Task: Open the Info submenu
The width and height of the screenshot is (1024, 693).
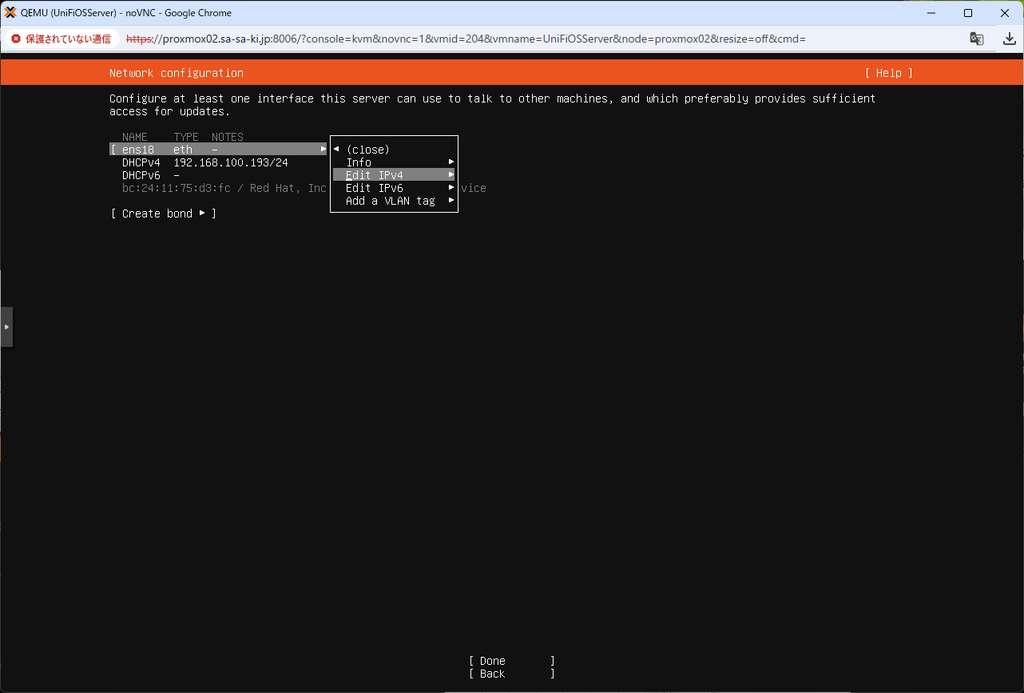Action: click(x=394, y=162)
